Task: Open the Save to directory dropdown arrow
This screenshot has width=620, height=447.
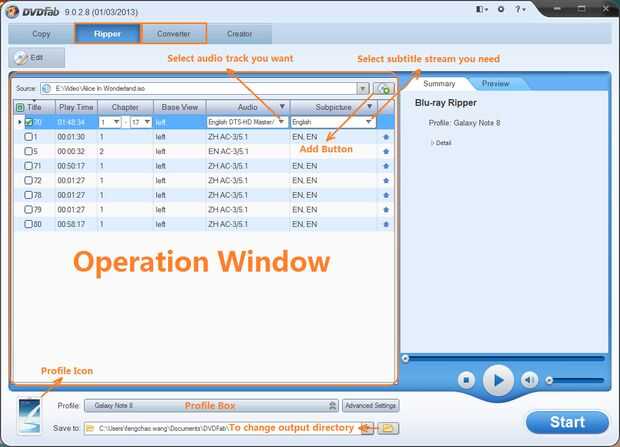Action: (367, 428)
